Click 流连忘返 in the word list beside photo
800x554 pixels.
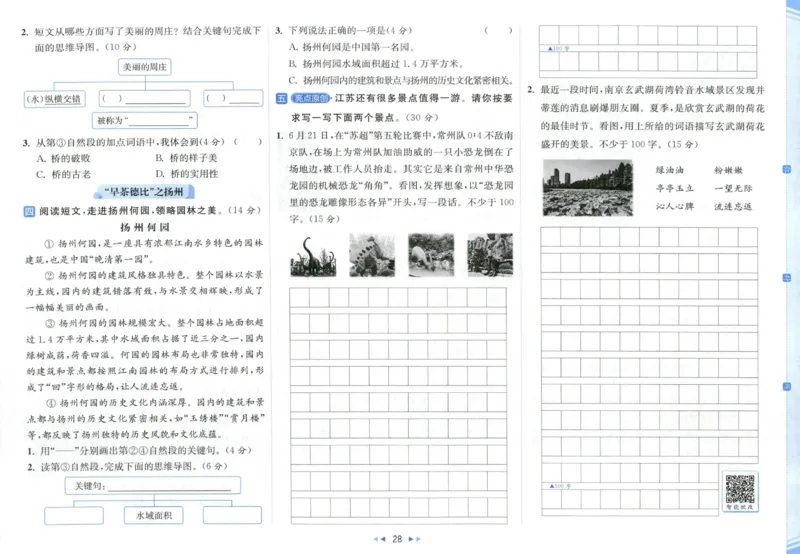733,206
